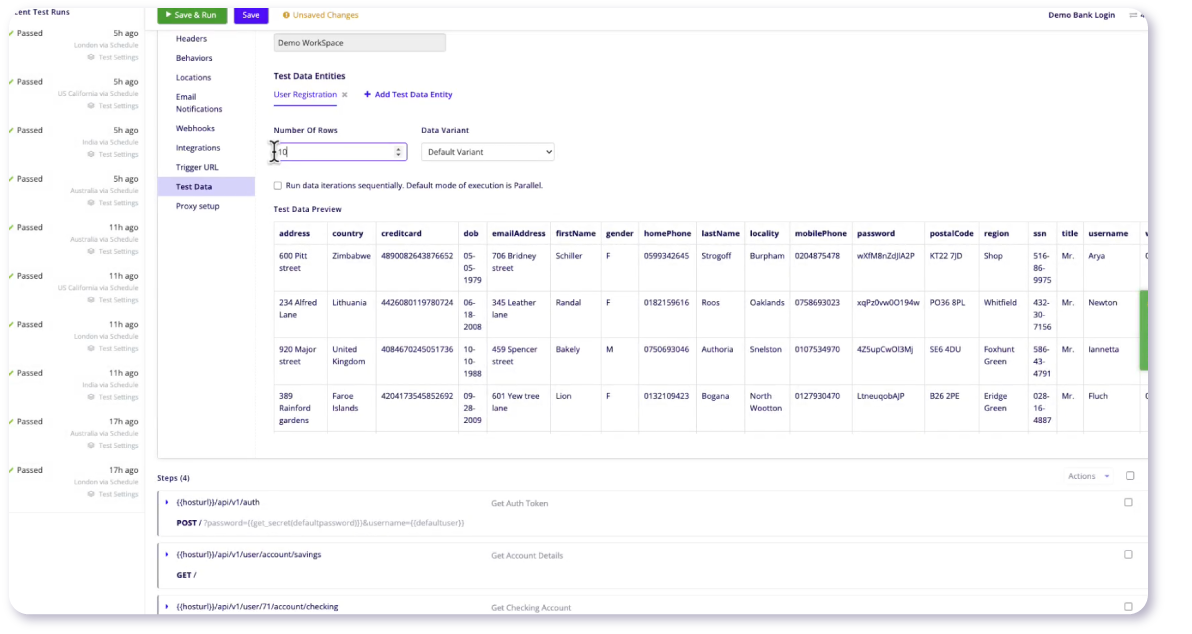Check the select-all steps checkbox beside Actions
Image resolution: width=1192 pixels, height=634 pixels.
(1130, 476)
